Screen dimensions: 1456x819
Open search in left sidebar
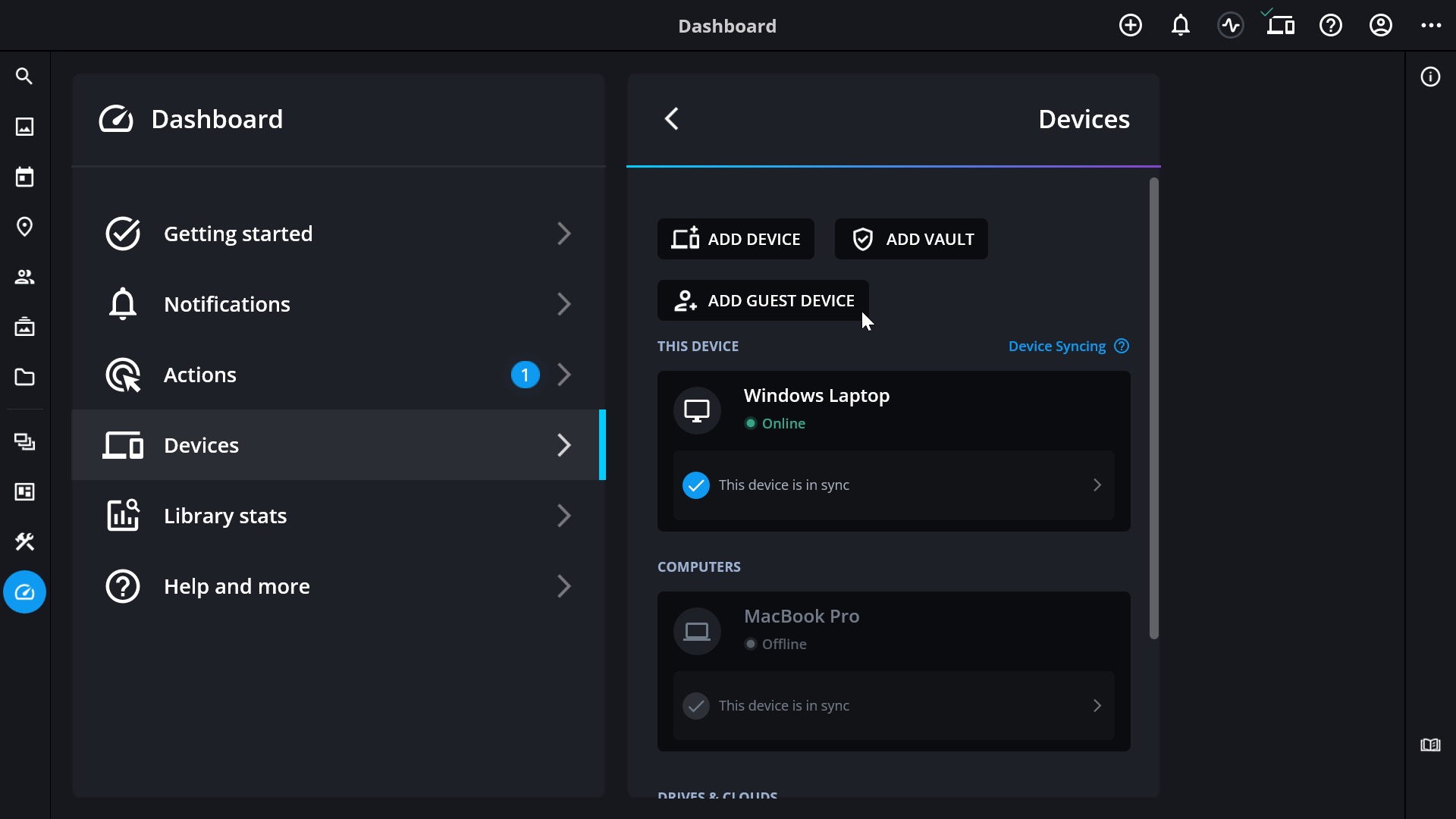pyautogui.click(x=24, y=77)
